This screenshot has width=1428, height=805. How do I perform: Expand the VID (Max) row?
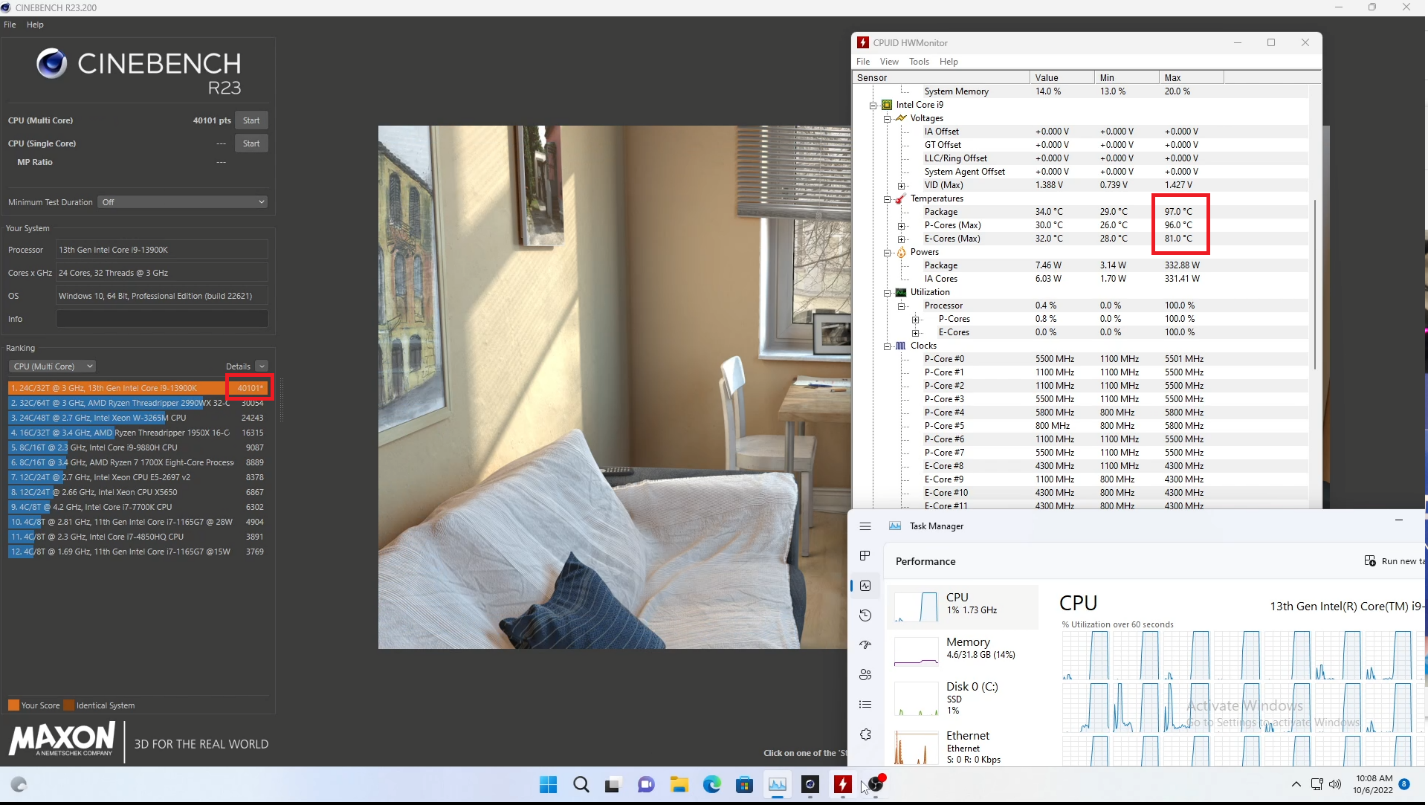901,185
